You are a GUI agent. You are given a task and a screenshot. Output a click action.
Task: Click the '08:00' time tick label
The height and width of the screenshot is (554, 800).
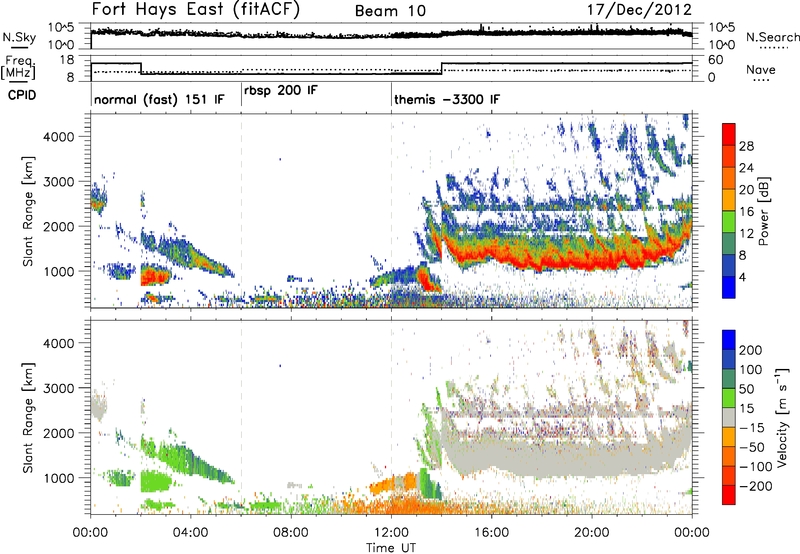click(x=291, y=533)
